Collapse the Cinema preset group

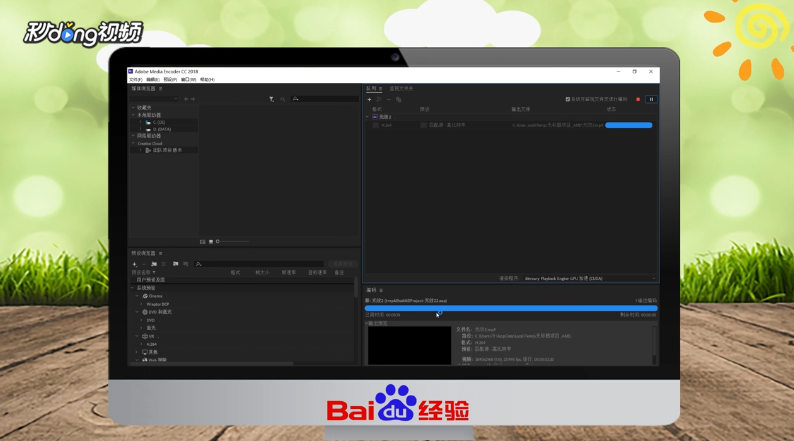click(x=137, y=296)
